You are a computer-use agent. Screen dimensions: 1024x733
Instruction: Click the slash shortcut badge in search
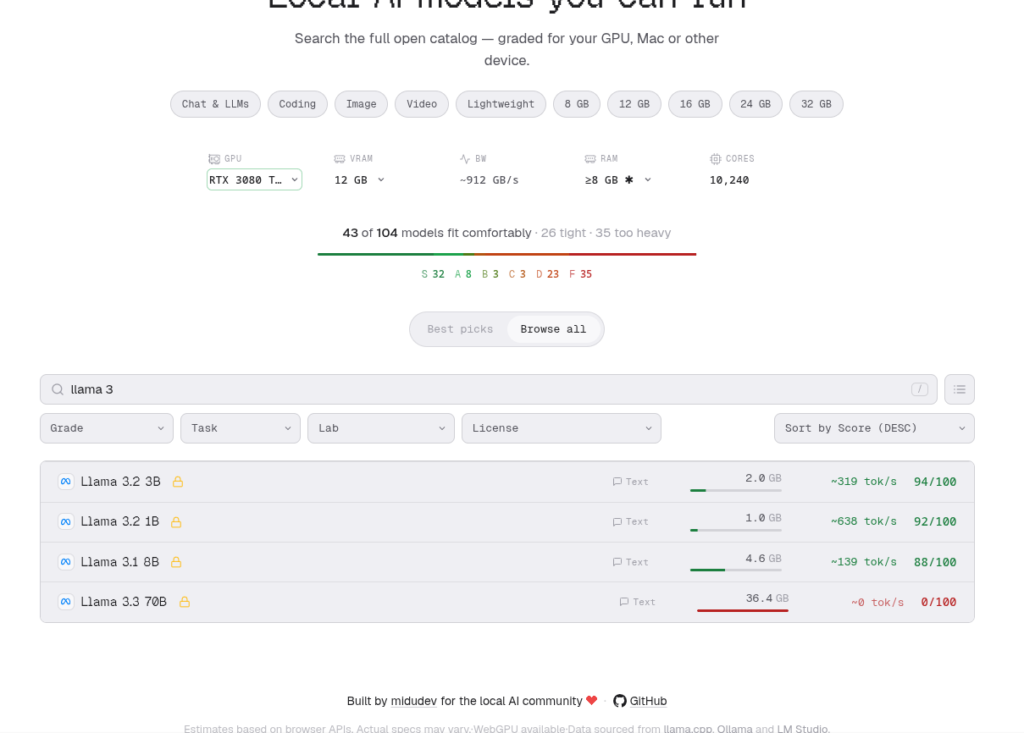coord(920,389)
